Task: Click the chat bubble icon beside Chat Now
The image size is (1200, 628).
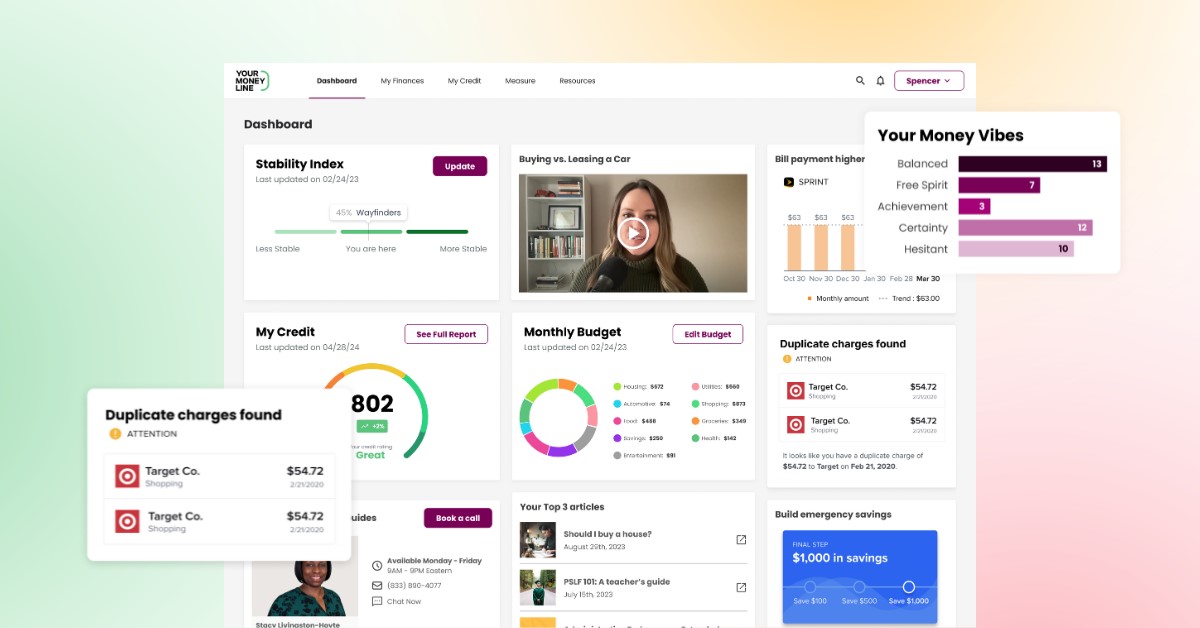Action: 376,601
